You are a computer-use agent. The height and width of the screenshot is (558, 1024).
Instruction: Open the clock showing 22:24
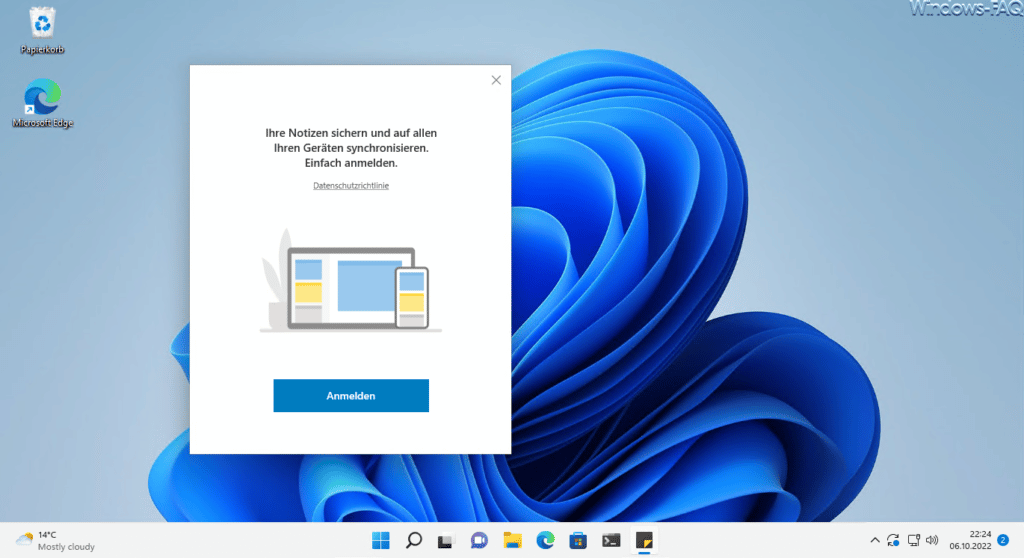click(x=970, y=540)
